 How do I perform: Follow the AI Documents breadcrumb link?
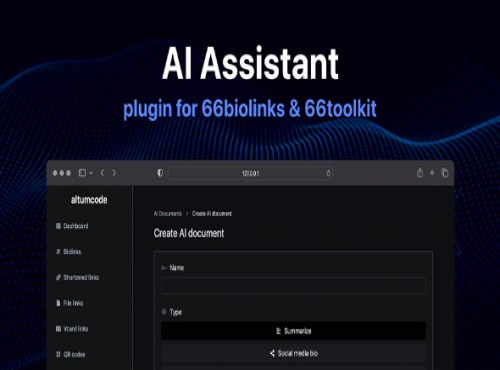pos(168,213)
